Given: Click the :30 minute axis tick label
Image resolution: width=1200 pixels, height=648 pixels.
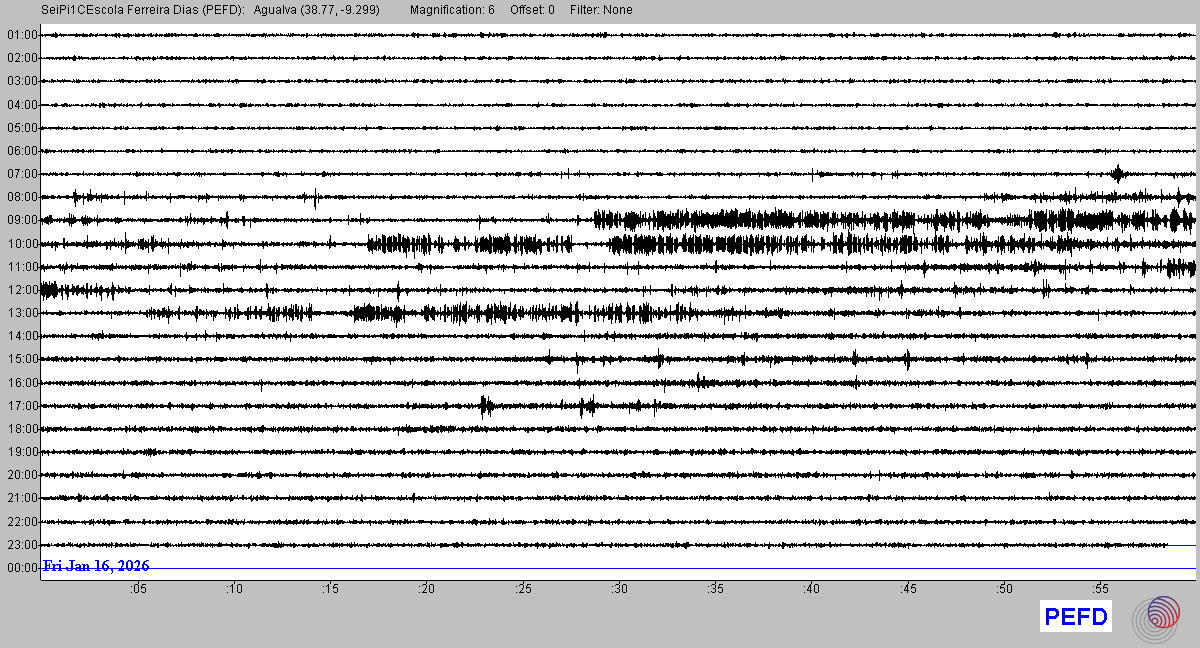Looking at the screenshot, I should pyautogui.click(x=619, y=589).
